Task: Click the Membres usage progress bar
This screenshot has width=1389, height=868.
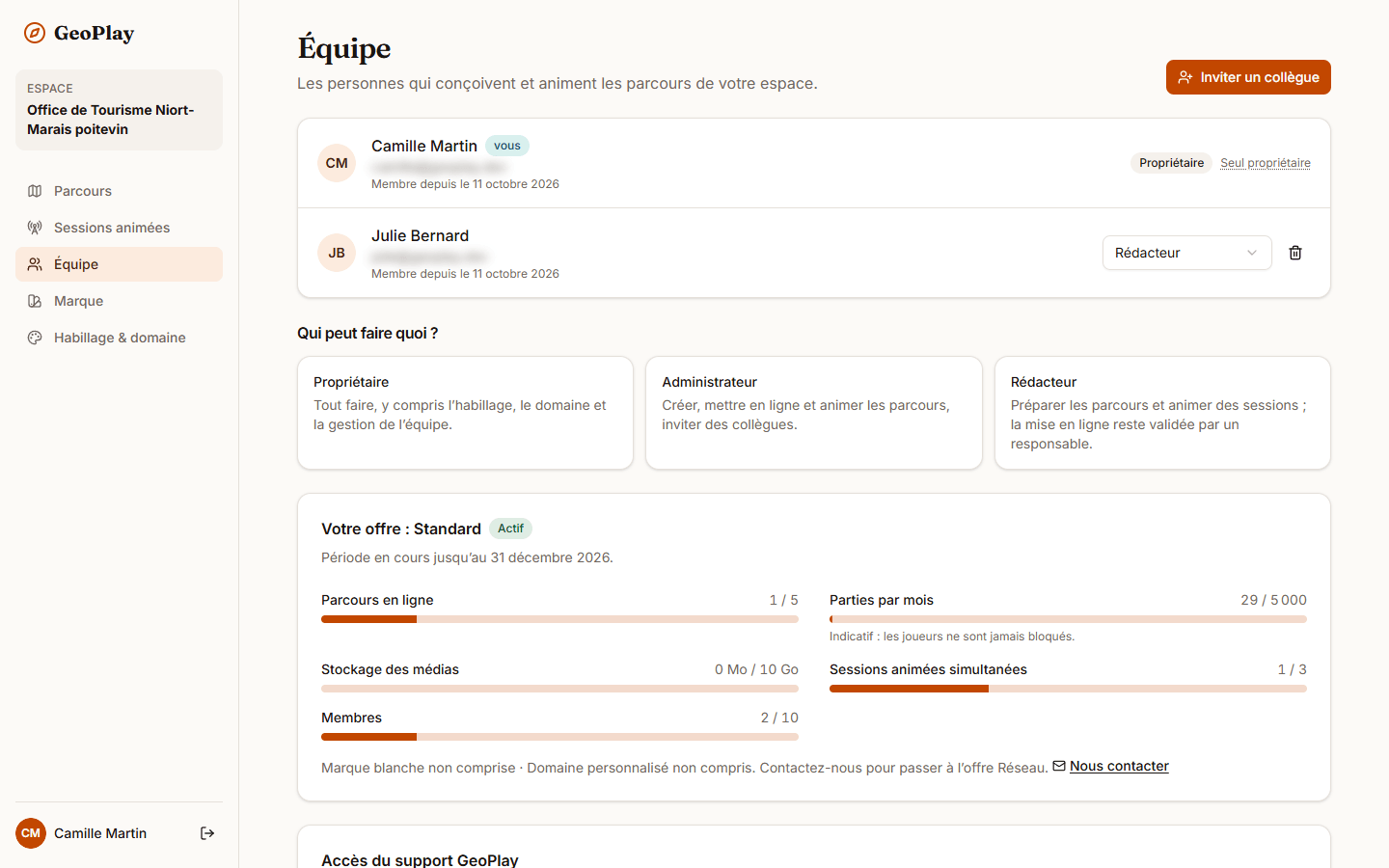Action: (x=559, y=737)
